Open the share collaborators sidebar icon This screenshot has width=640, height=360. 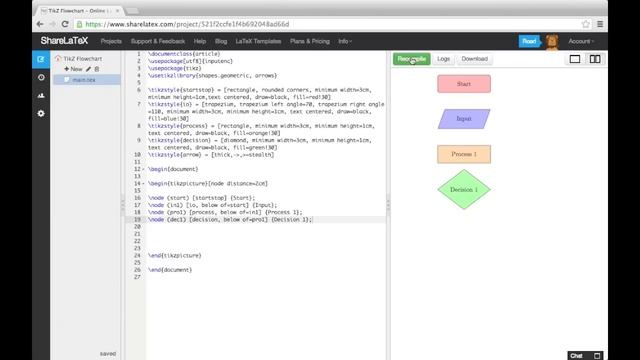pos(41,95)
